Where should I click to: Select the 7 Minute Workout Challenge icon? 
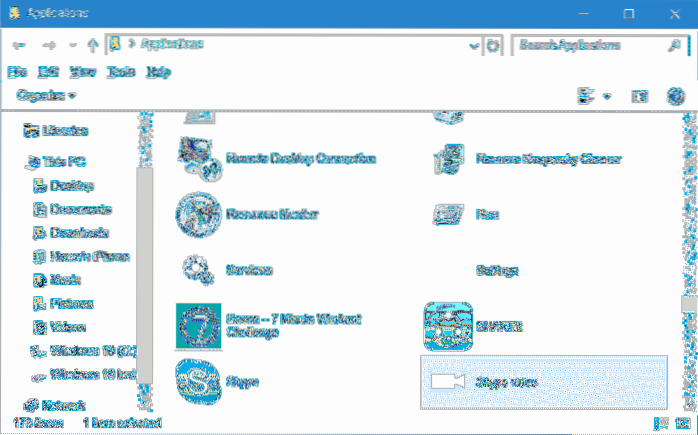tap(198, 325)
